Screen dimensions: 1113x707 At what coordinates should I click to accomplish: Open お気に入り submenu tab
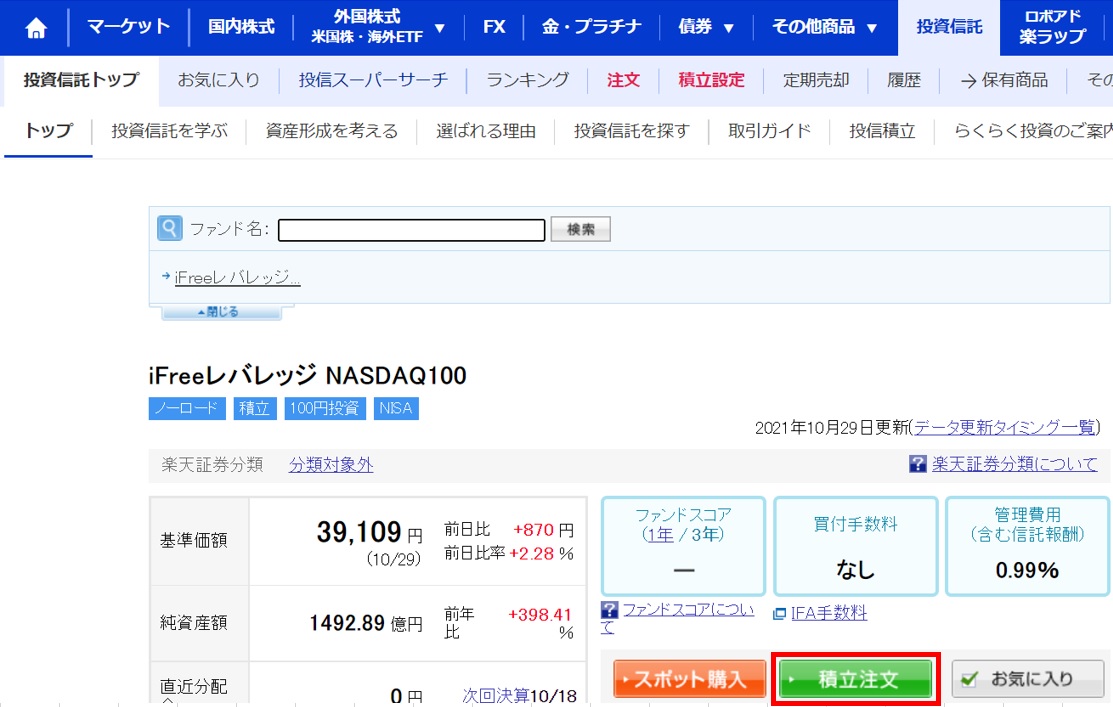tap(219, 80)
